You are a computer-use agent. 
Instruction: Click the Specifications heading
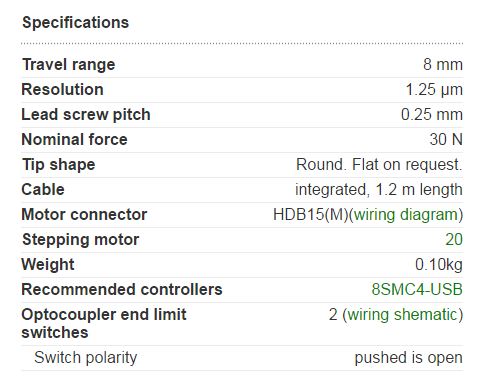pos(75,23)
